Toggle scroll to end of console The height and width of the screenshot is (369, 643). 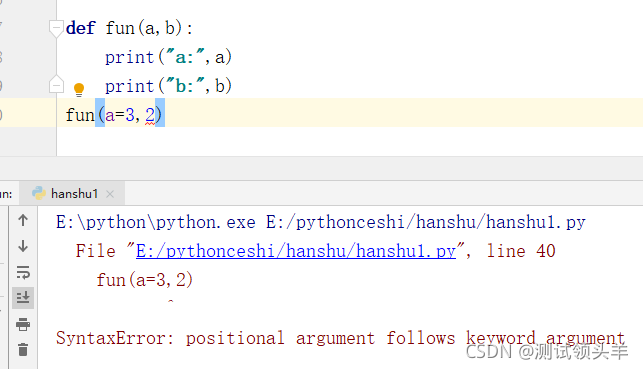23,298
